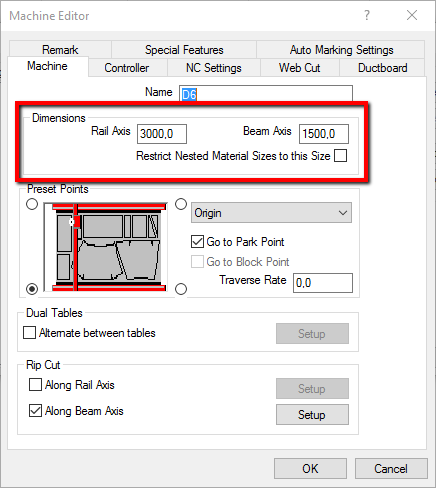Confirm changes with the OK button
Viewport: 436px width, 488px height.
tap(310, 469)
